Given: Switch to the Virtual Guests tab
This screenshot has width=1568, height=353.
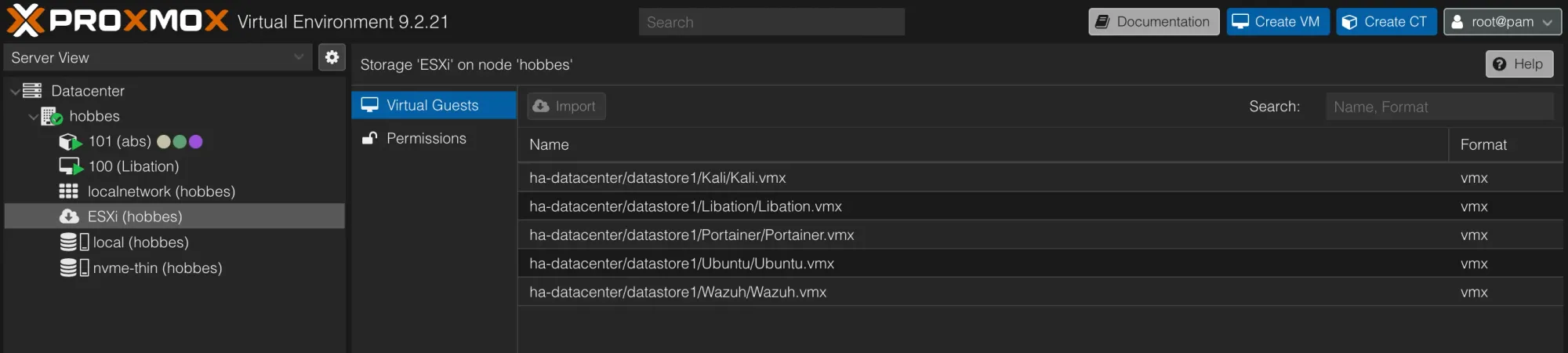Looking at the screenshot, I should (x=434, y=105).
